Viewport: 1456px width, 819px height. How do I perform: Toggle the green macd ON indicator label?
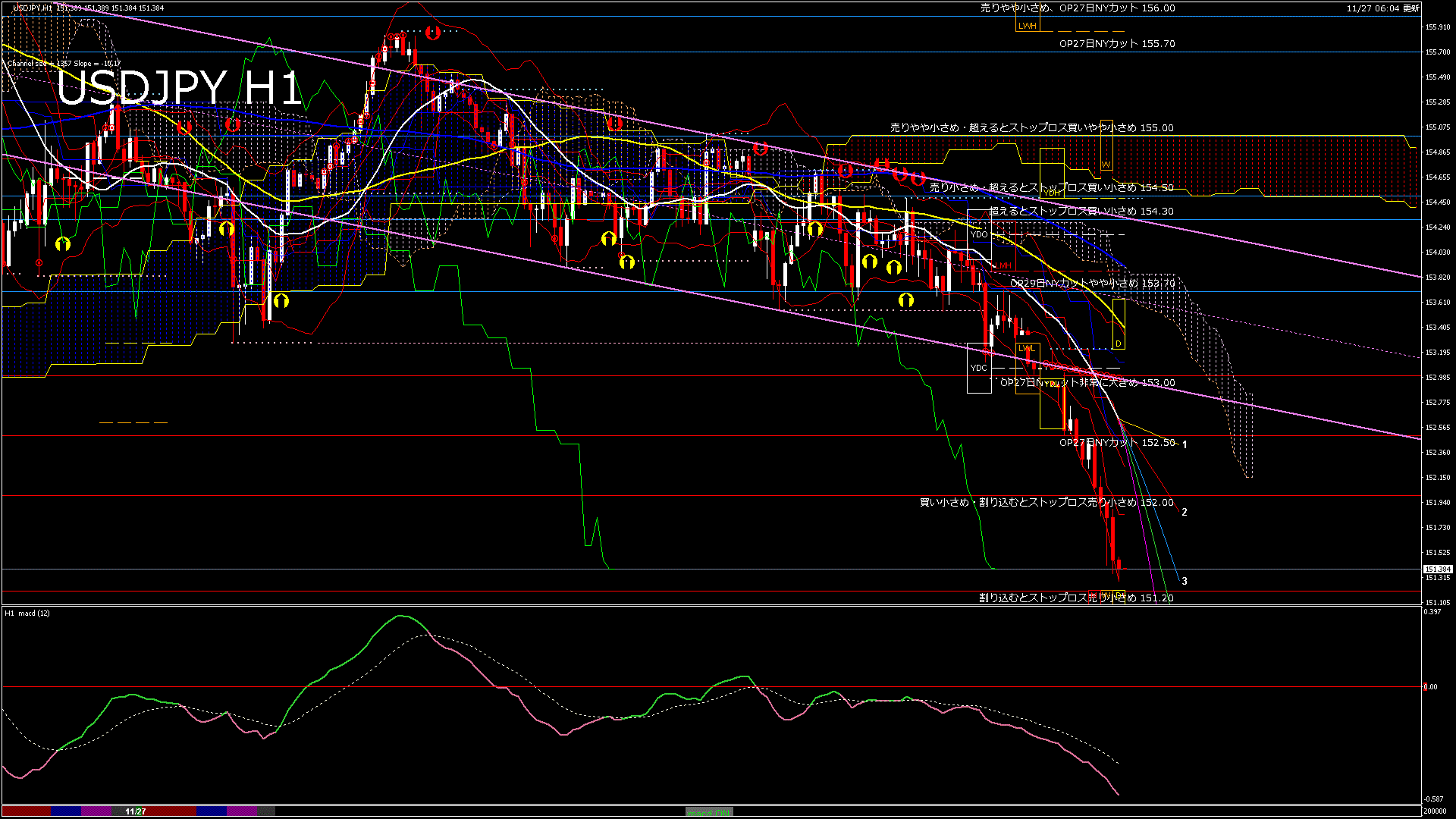(x=709, y=812)
